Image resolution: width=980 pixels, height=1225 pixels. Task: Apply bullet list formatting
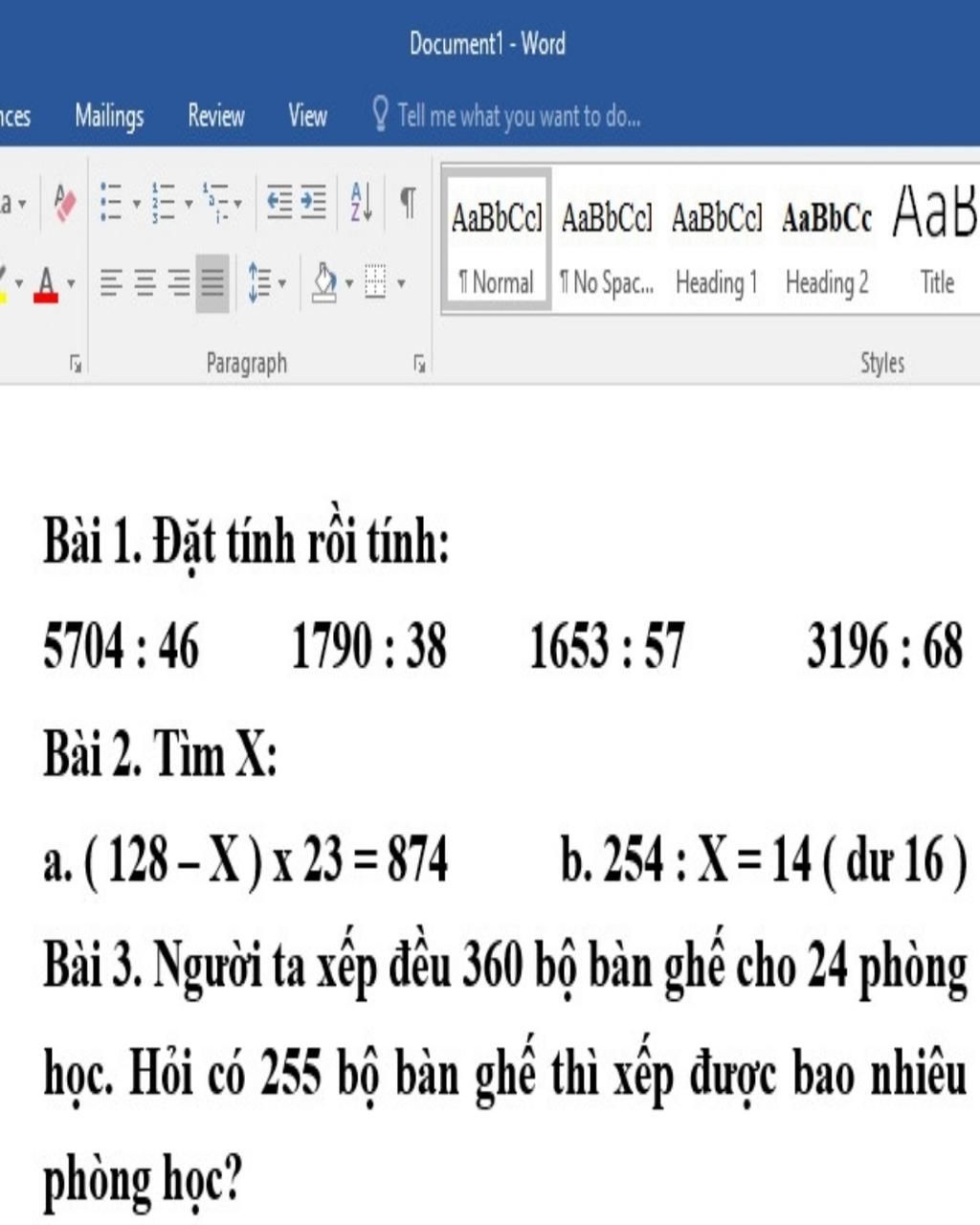(x=112, y=204)
